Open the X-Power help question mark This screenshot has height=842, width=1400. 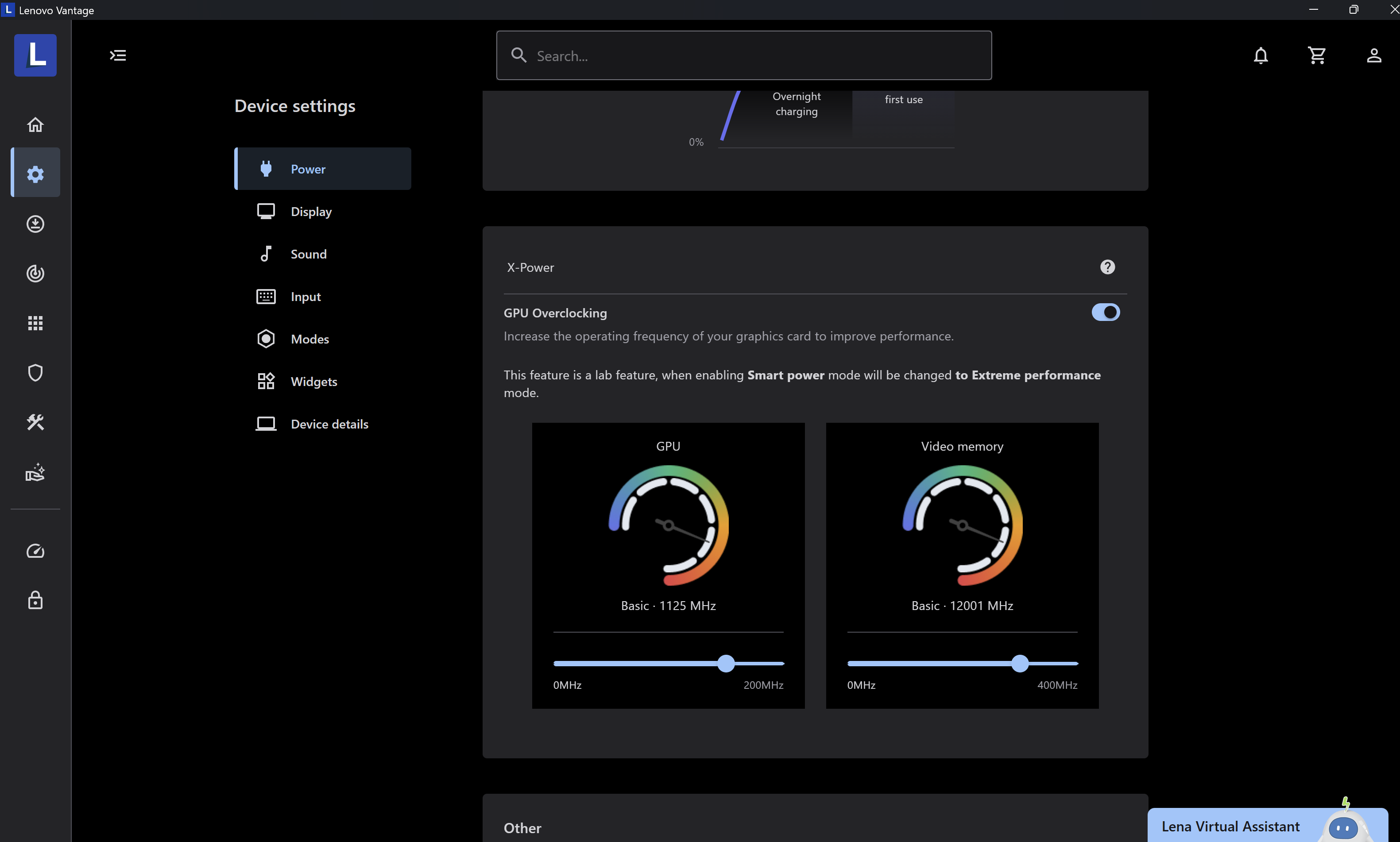pos(1107,267)
